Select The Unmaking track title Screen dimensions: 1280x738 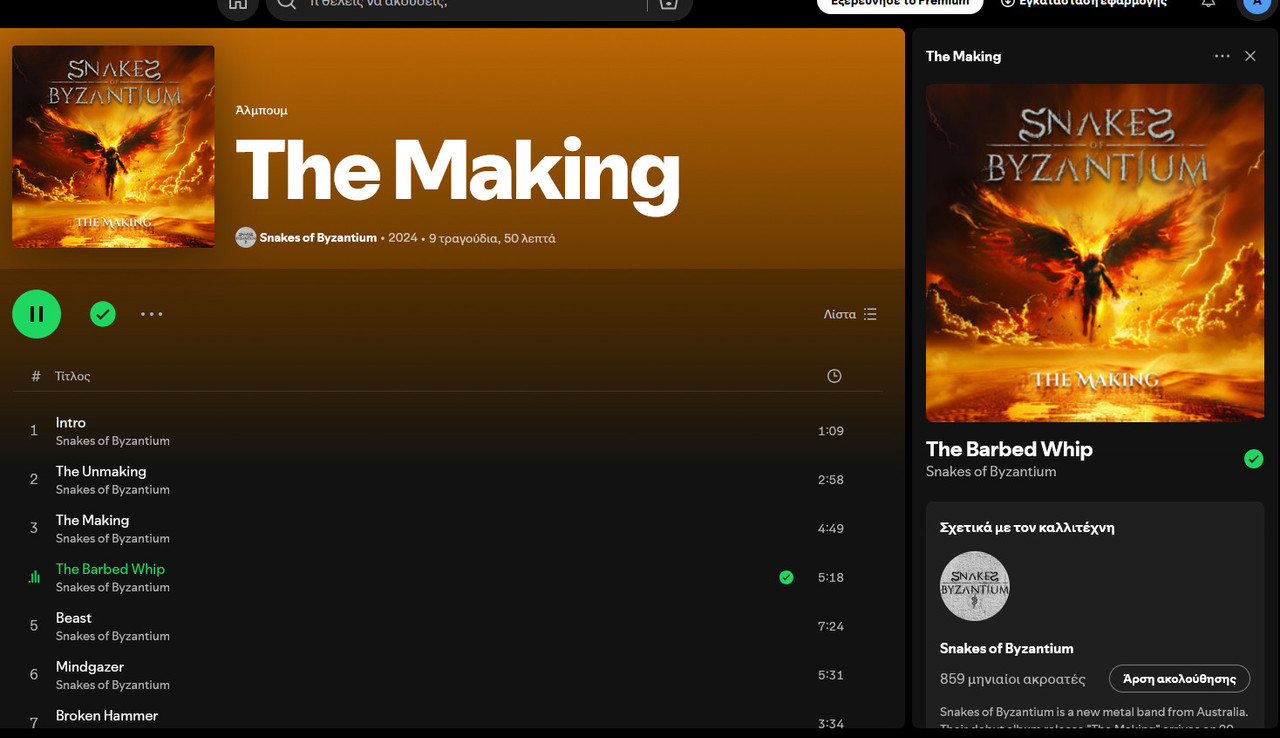pyautogui.click(x=101, y=471)
